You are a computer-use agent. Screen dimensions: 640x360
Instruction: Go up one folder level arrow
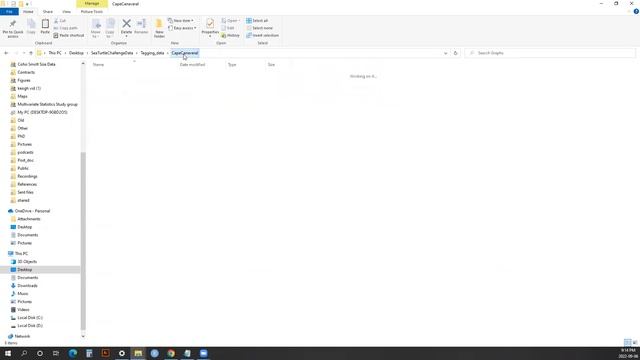pos(31,53)
